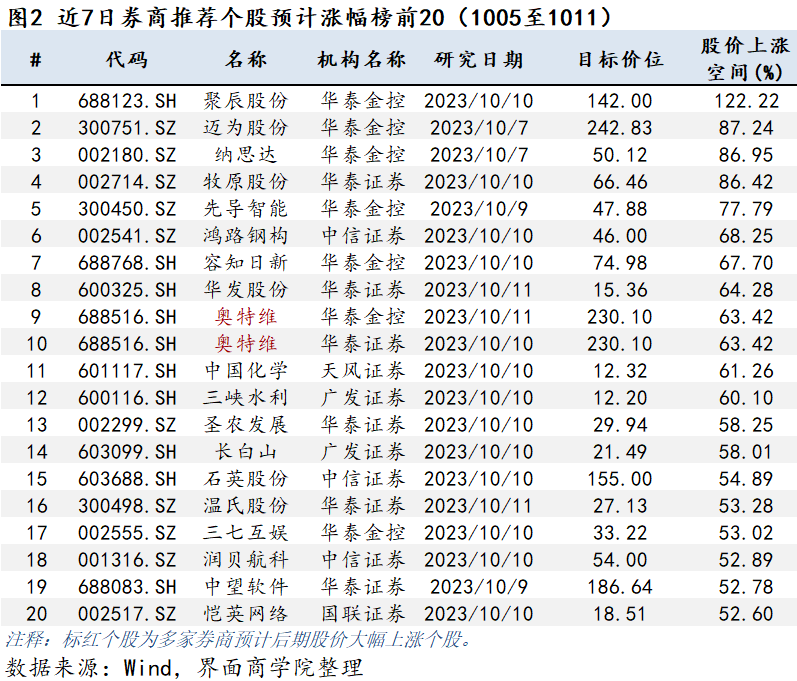Click the 研究日期 column header
Viewport: 797px width, 681px height.
click(479, 60)
